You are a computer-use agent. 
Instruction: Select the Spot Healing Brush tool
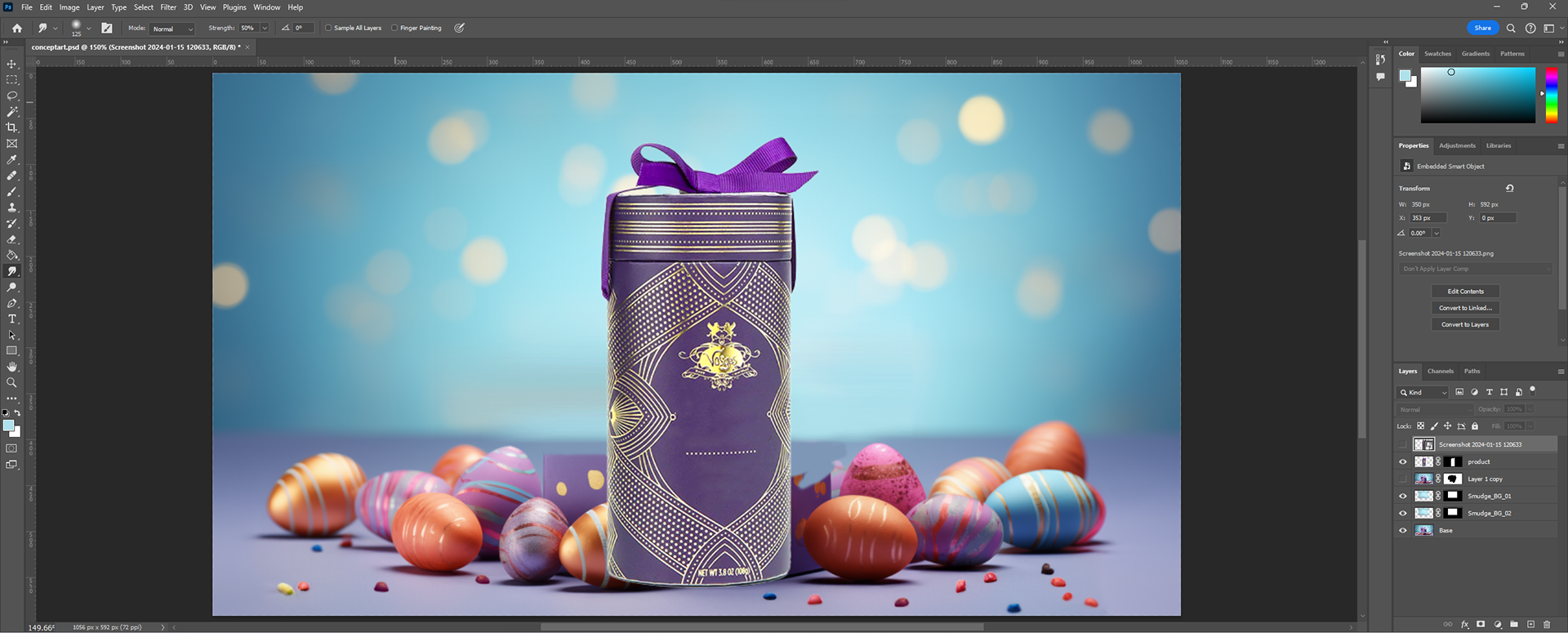(11, 176)
